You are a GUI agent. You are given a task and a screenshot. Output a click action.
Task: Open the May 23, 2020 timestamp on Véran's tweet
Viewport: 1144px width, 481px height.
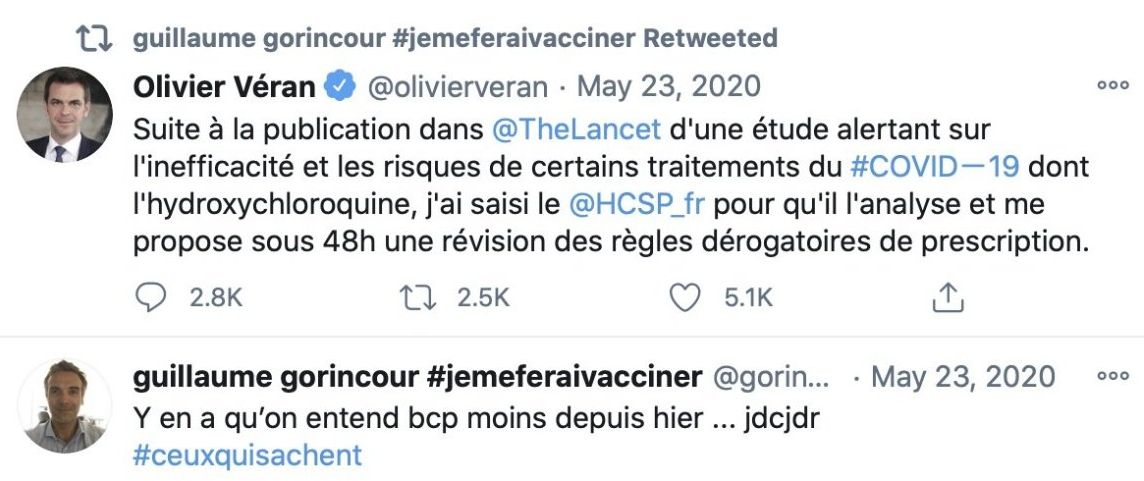click(x=668, y=87)
